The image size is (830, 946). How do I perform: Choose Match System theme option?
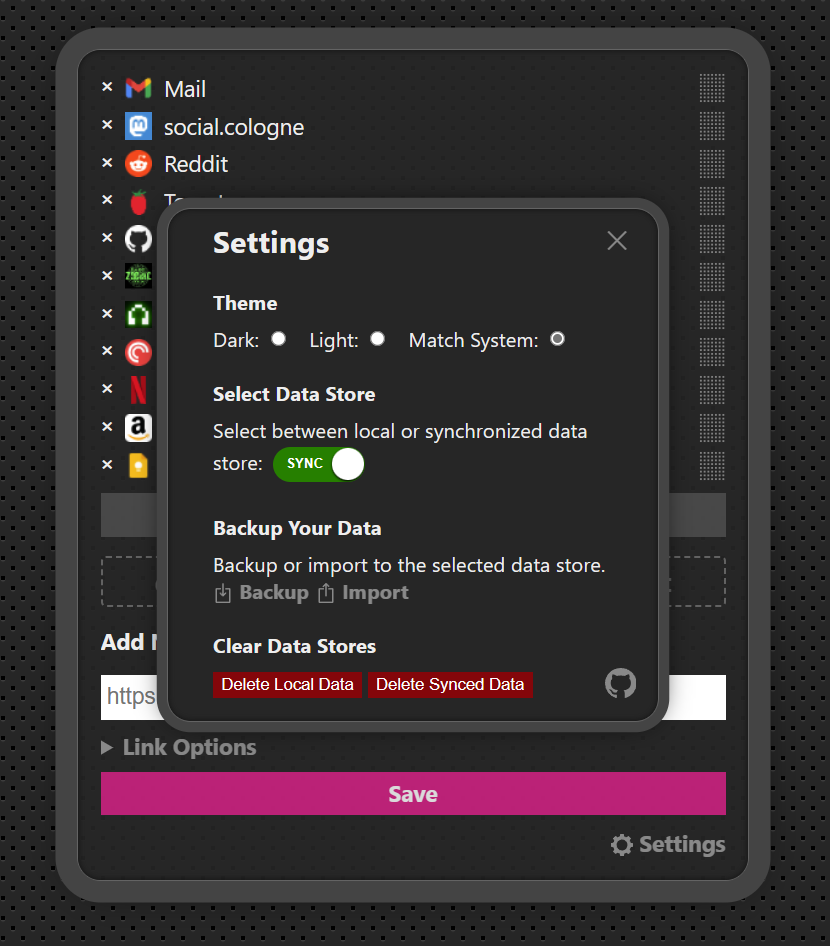557,338
